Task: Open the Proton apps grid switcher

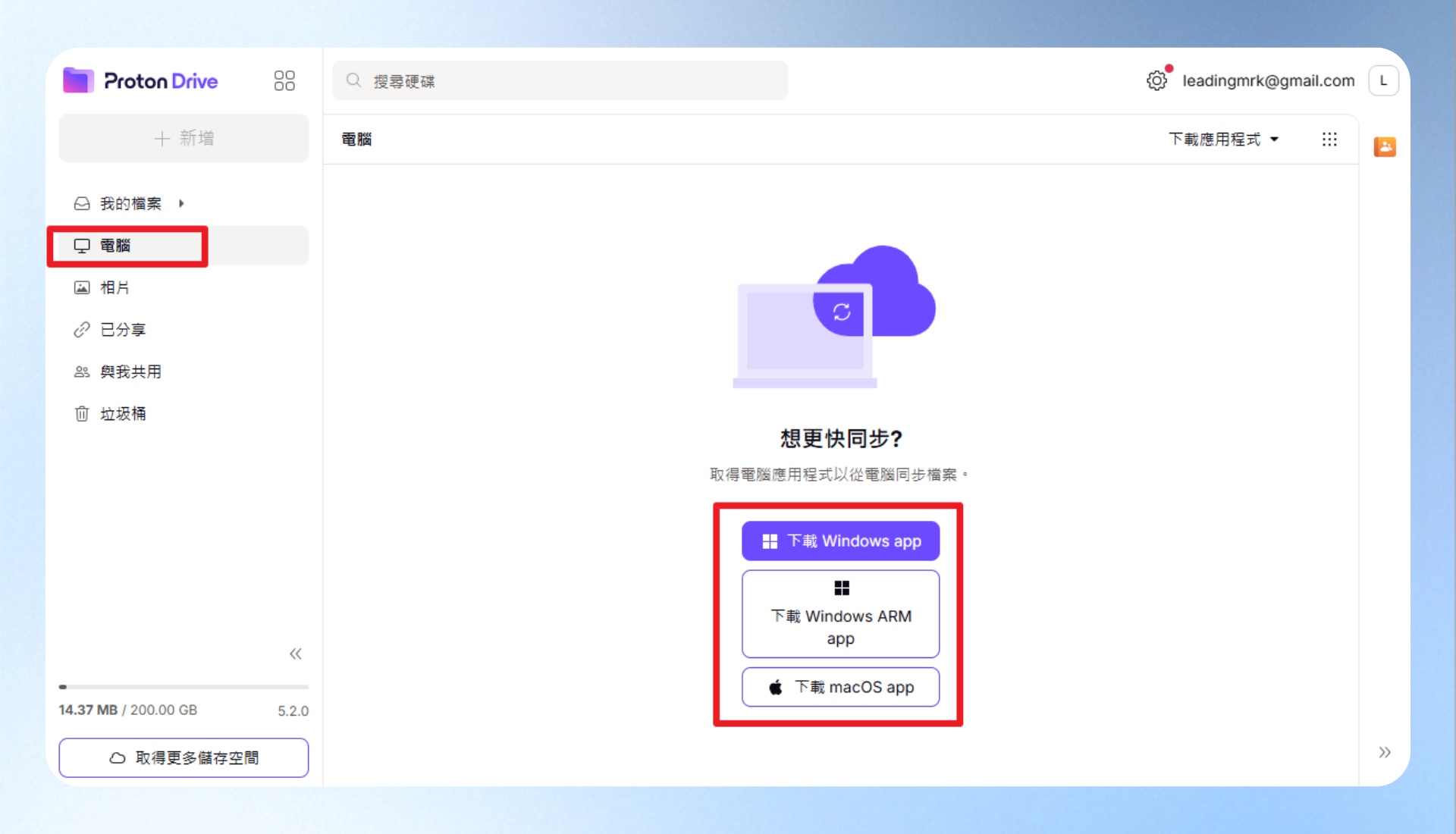Action: [284, 80]
